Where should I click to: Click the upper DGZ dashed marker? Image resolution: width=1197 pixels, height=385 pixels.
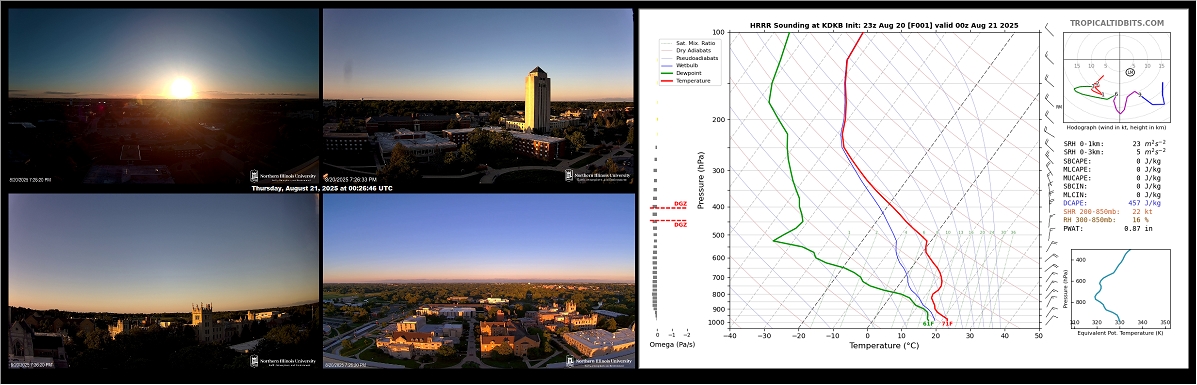pos(669,206)
